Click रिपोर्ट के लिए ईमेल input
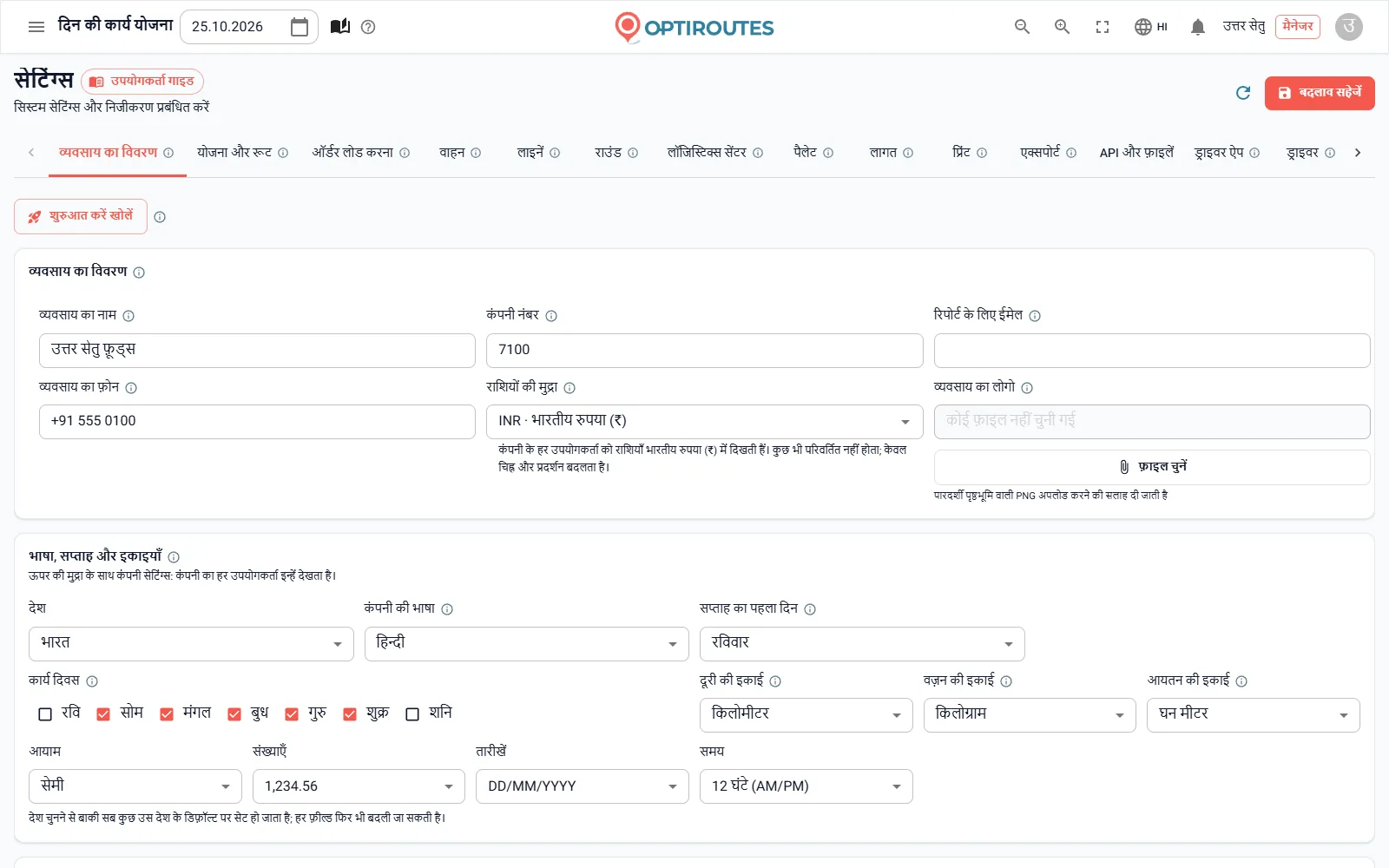Screen dimensions: 1389x868 (x=1152, y=351)
